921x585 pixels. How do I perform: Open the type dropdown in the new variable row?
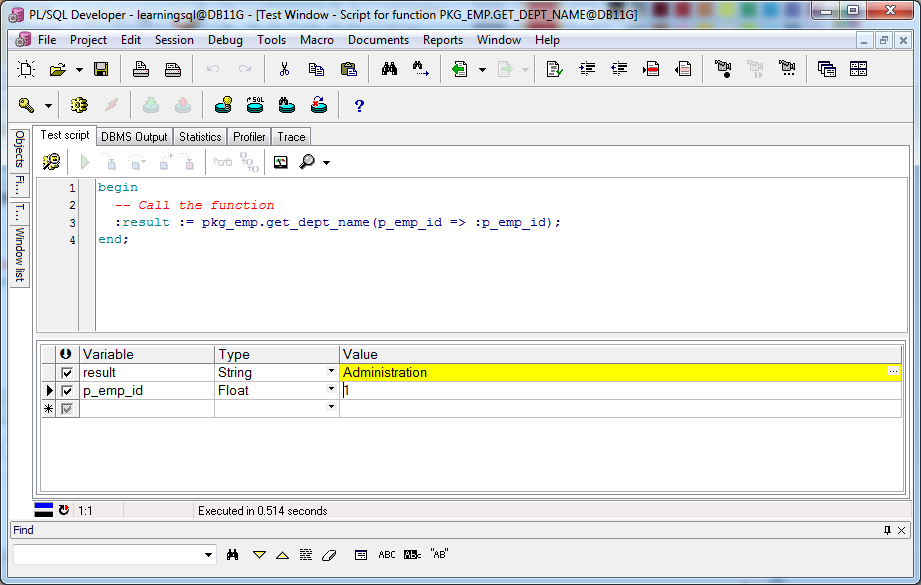tap(331, 406)
